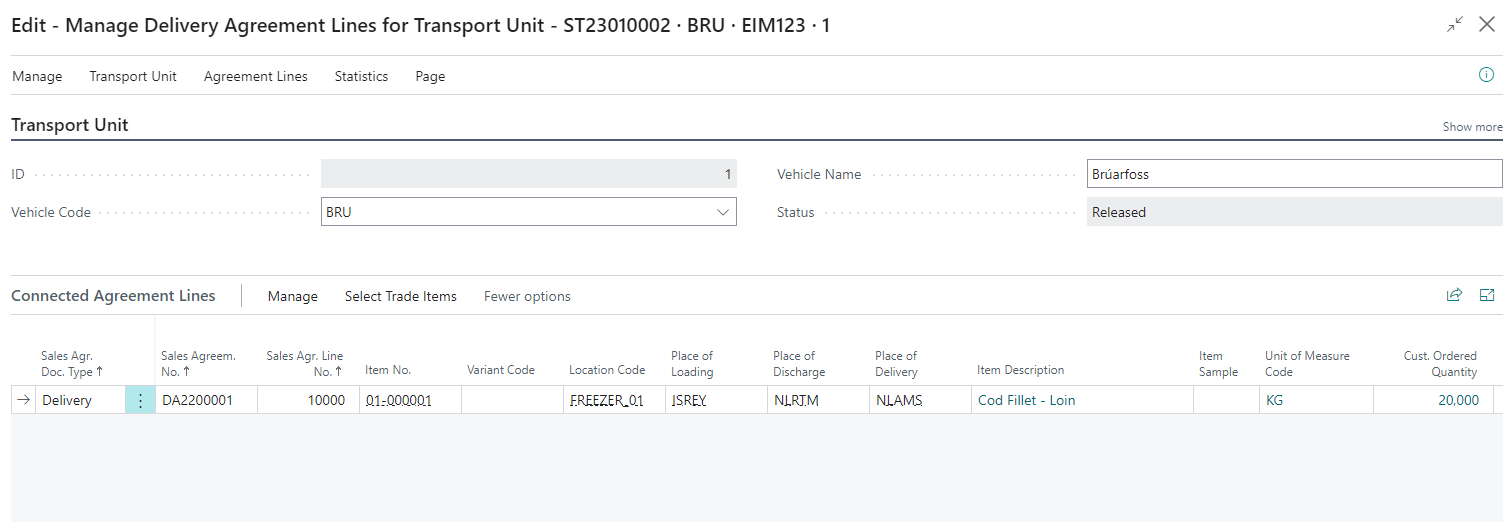Open the Manage menu in the top bar

37,76
